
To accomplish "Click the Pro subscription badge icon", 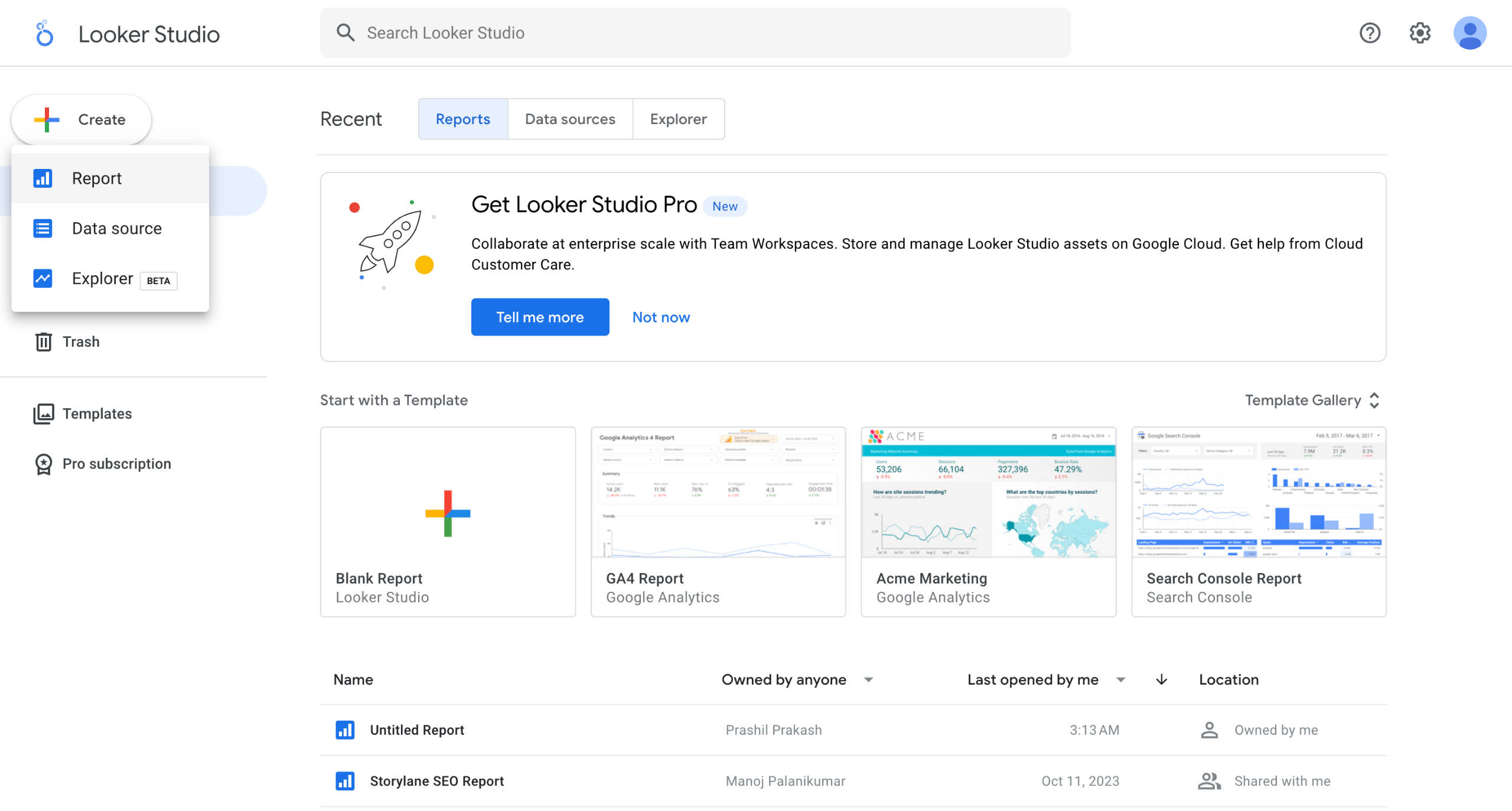I will (x=44, y=464).
